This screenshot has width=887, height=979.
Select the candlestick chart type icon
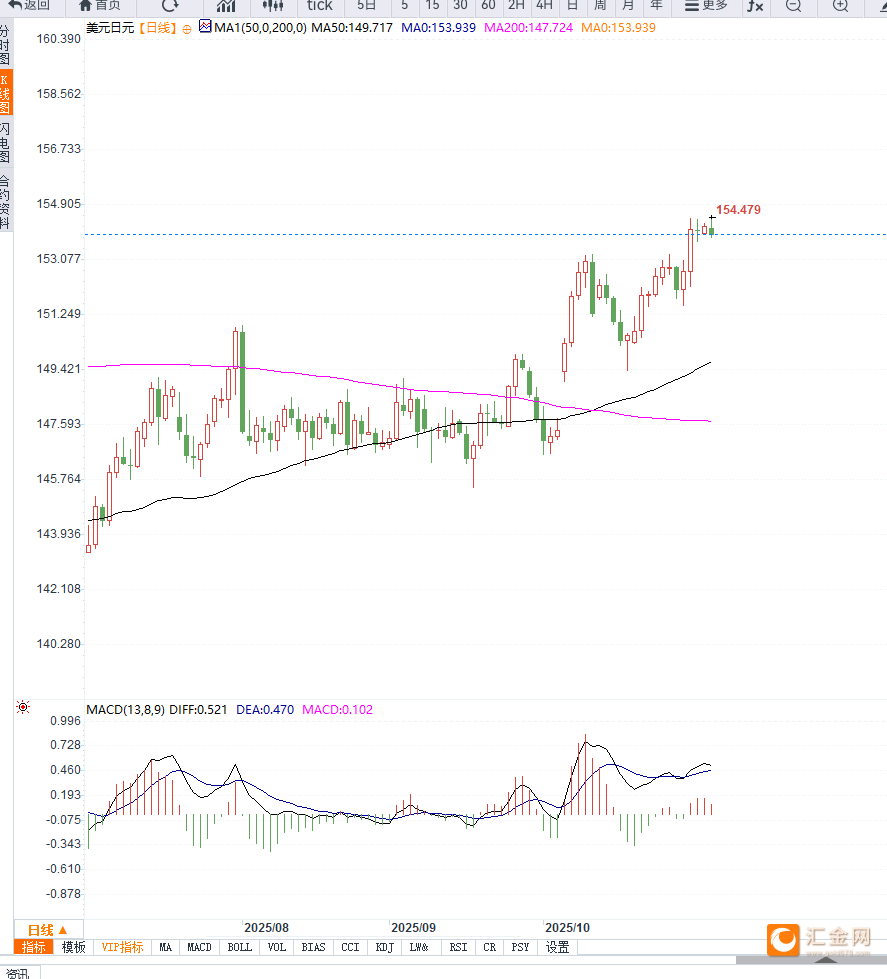coord(273,6)
